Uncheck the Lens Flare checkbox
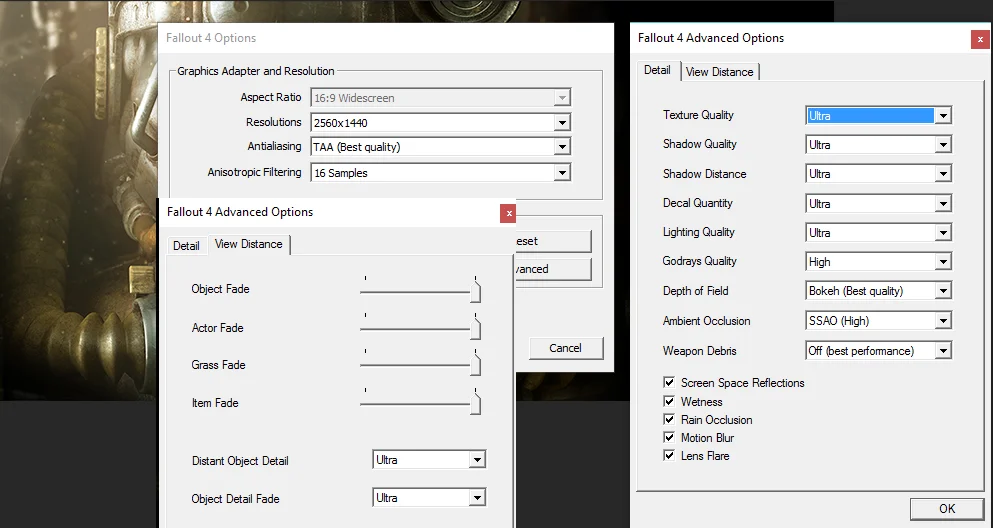This screenshot has height=528, width=993. click(x=669, y=455)
